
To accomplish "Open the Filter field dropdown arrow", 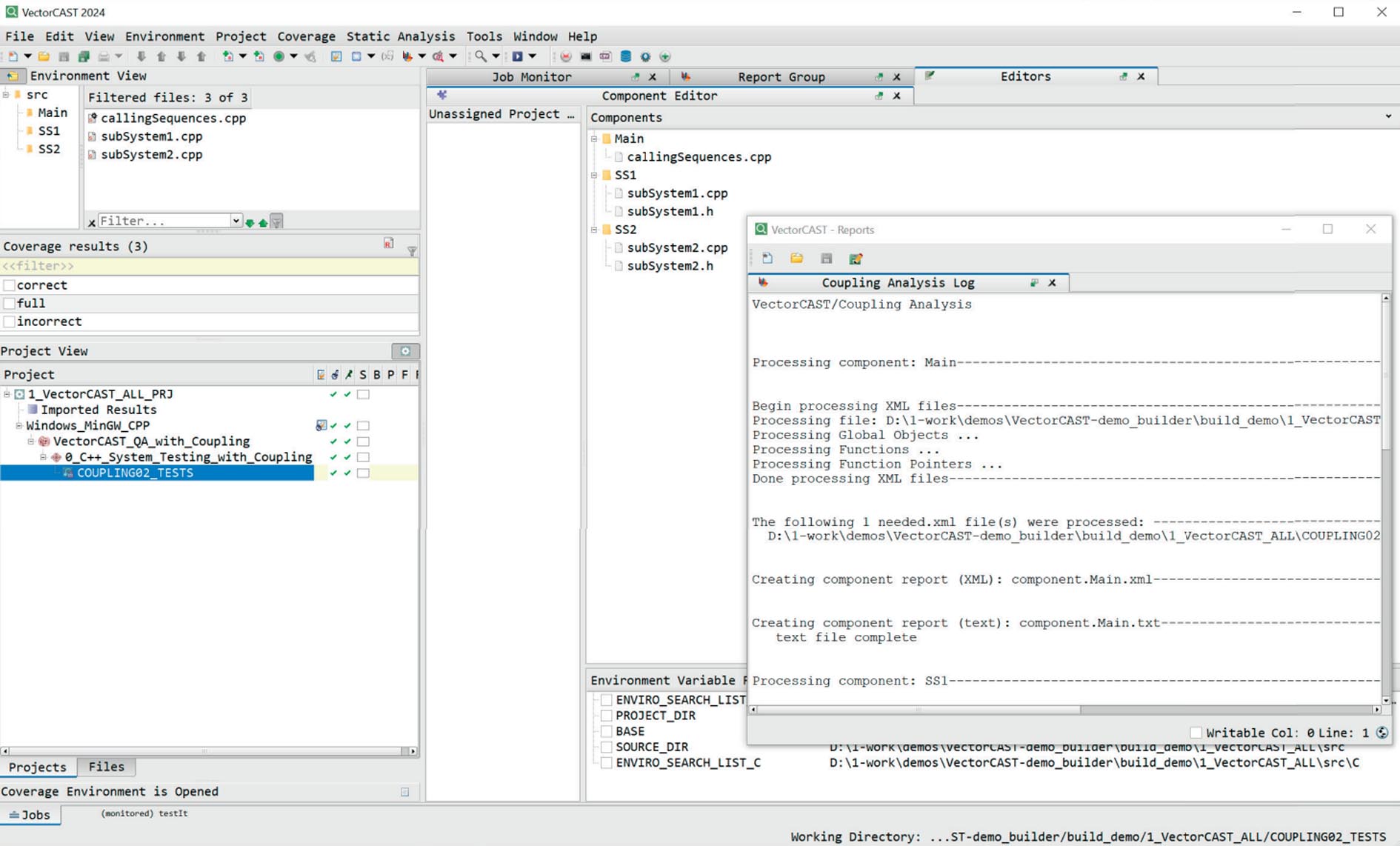I will (236, 221).
